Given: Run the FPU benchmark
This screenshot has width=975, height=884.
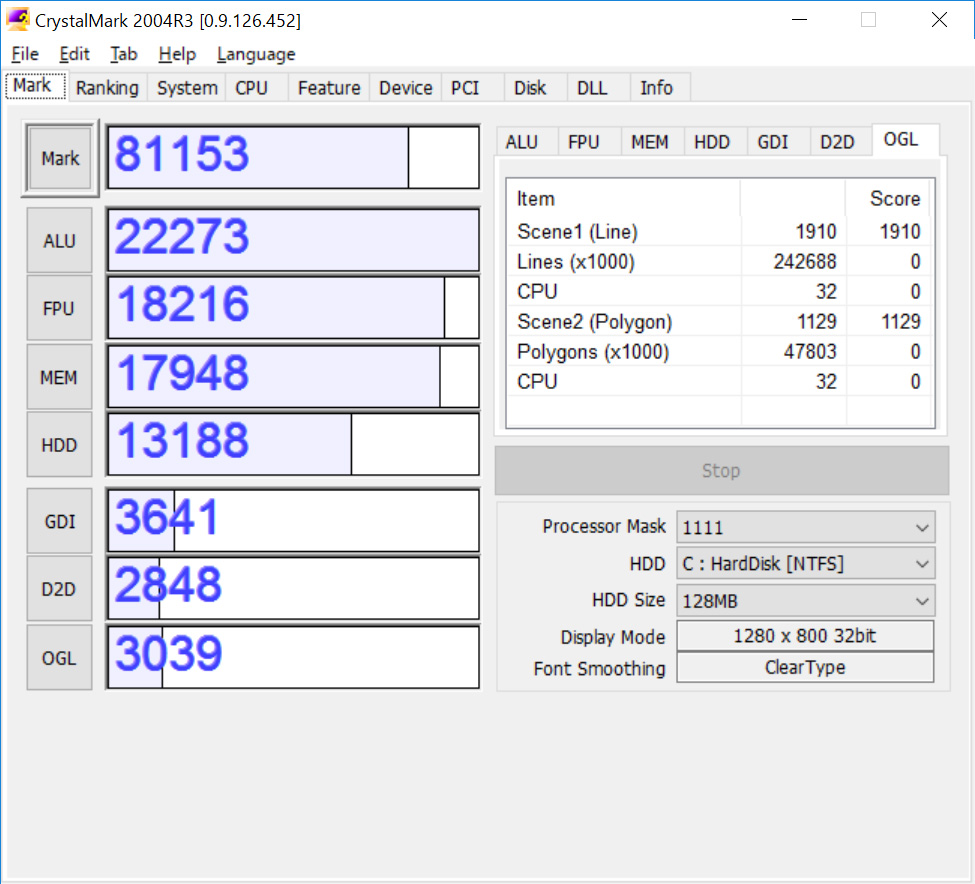Looking at the screenshot, I should tap(59, 307).
